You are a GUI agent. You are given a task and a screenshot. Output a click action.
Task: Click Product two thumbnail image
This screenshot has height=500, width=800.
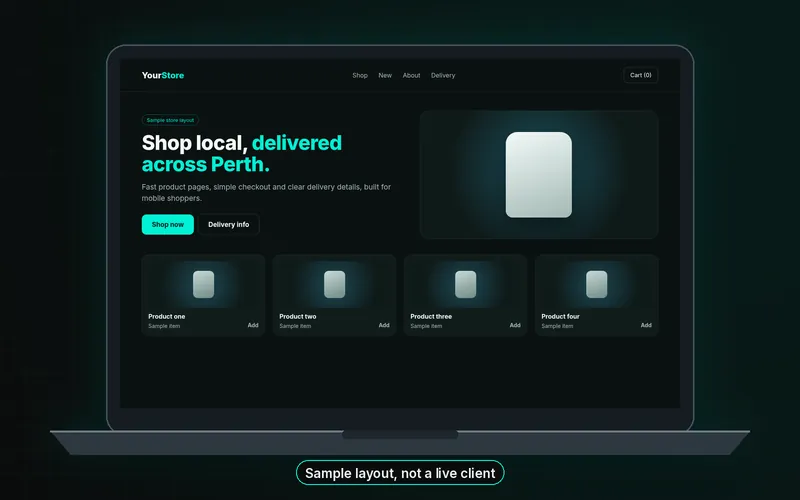[x=334, y=284]
